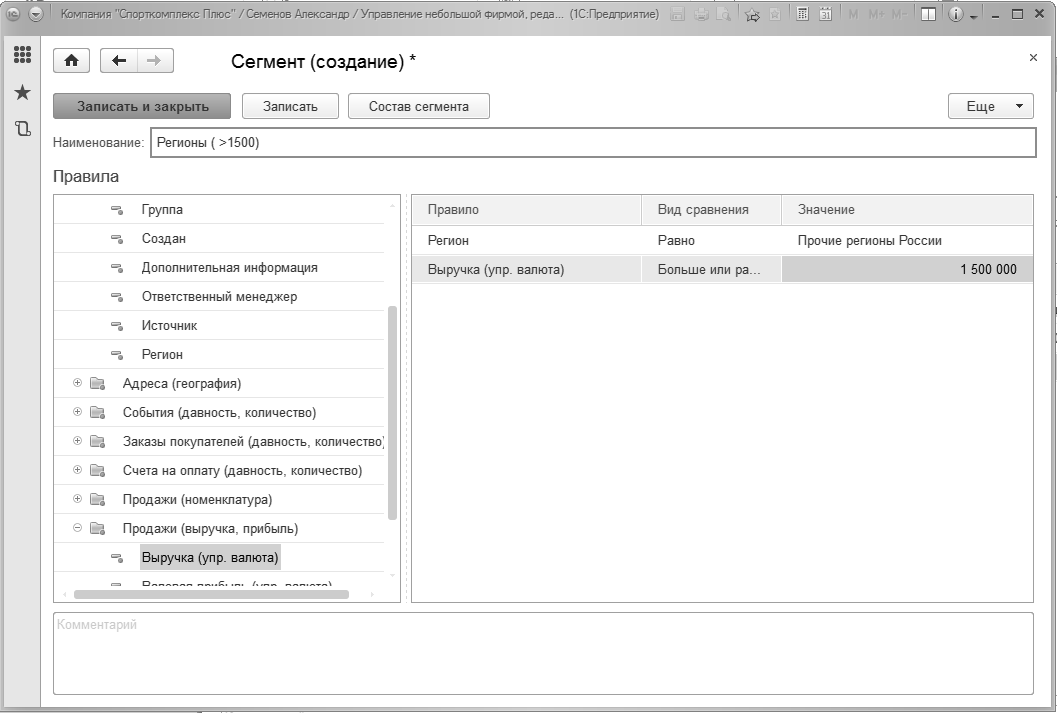The width and height of the screenshot is (1057, 713).
Task: Click the M- memory subtract button
Action: click(x=898, y=14)
